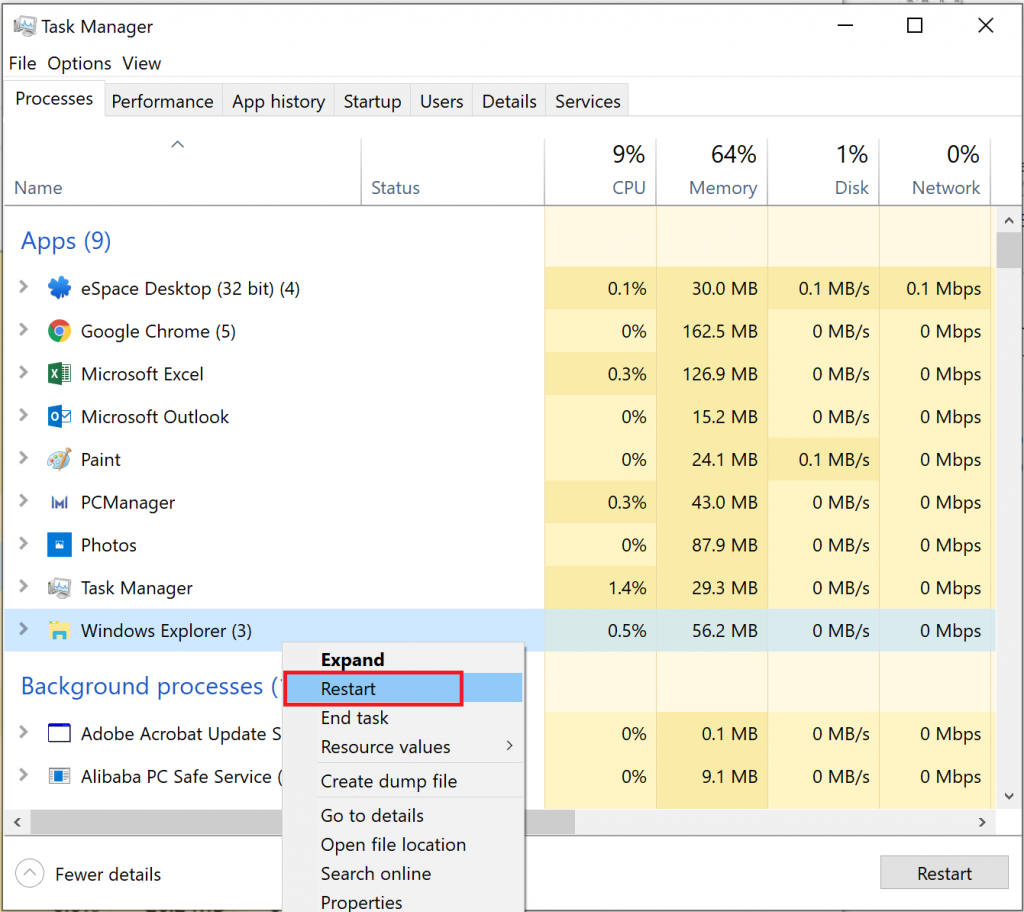The width and height of the screenshot is (1024, 912).
Task: Click the Paint app icon
Action: (59, 459)
